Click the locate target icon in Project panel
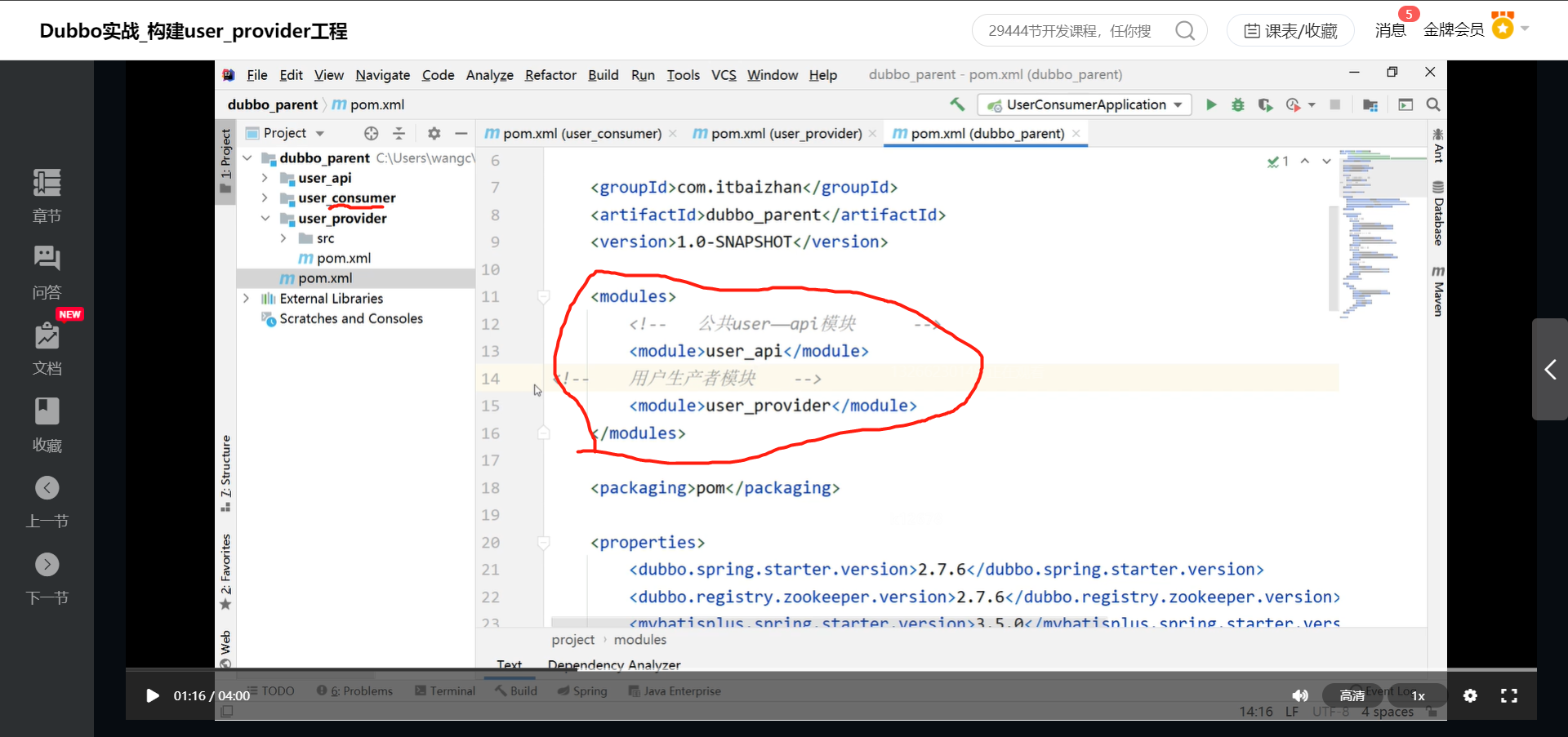This screenshot has width=1568, height=737. click(371, 133)
